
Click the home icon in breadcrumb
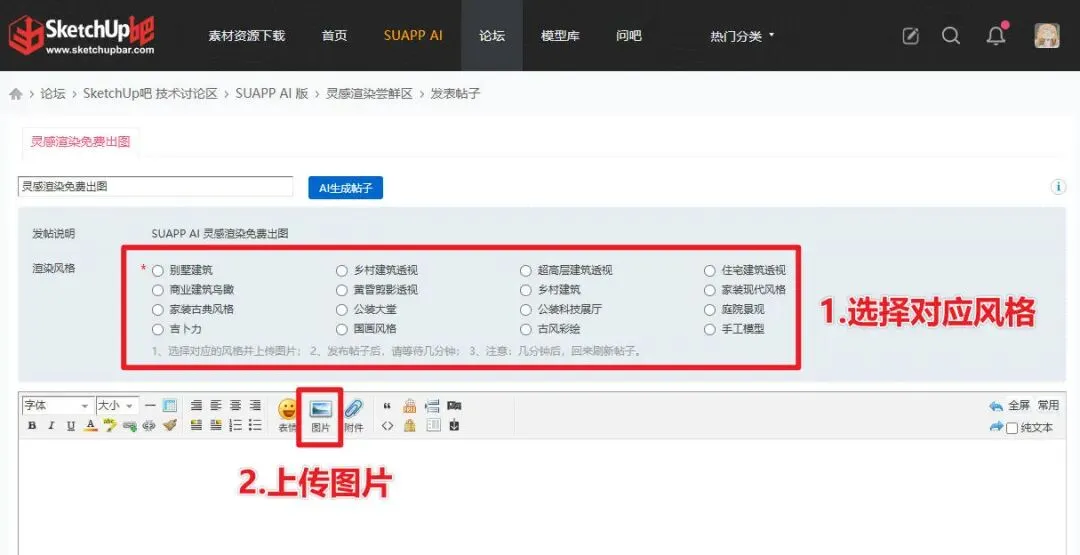tap(16, 94)
